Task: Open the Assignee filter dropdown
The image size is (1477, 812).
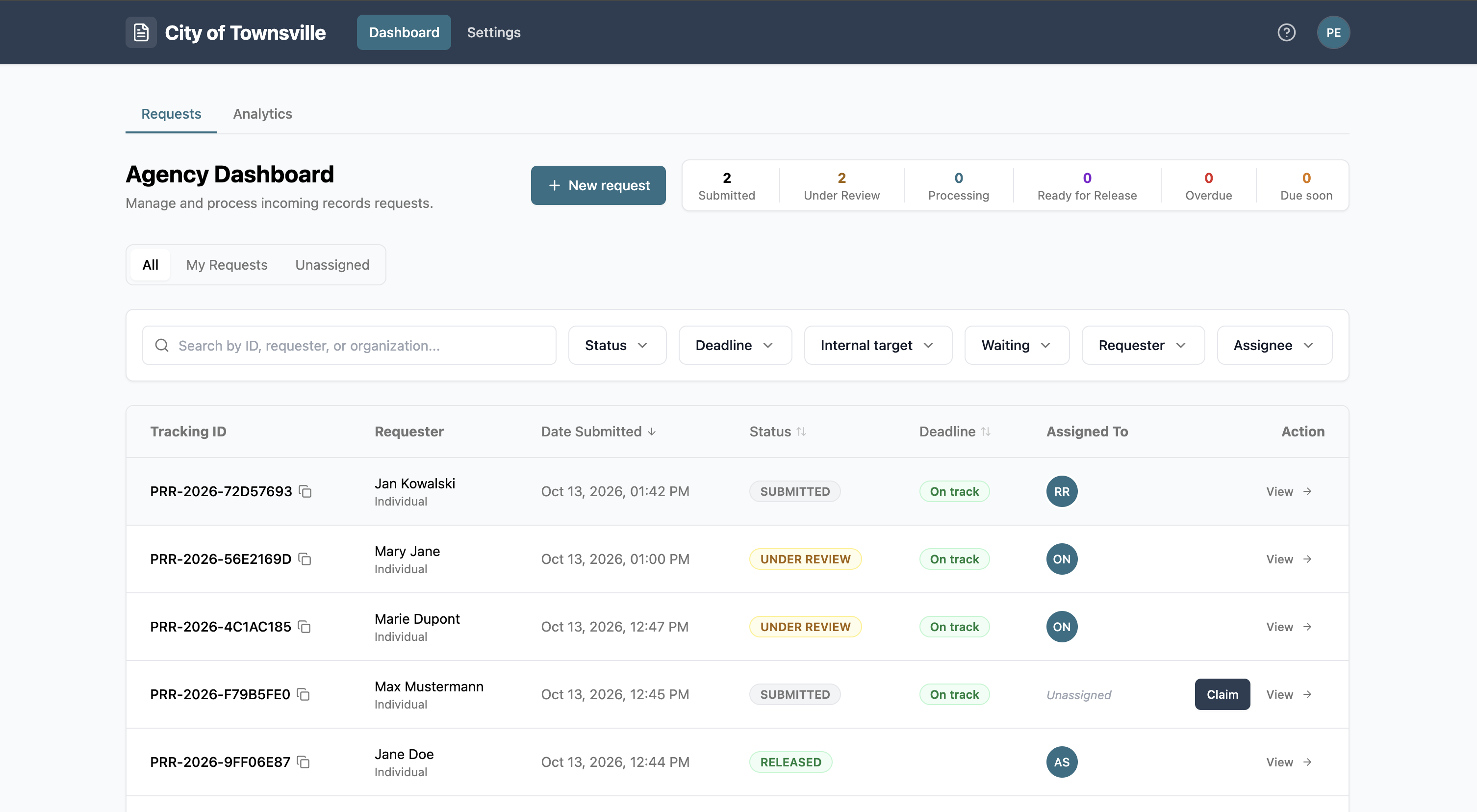Action: click(1274, 345)
